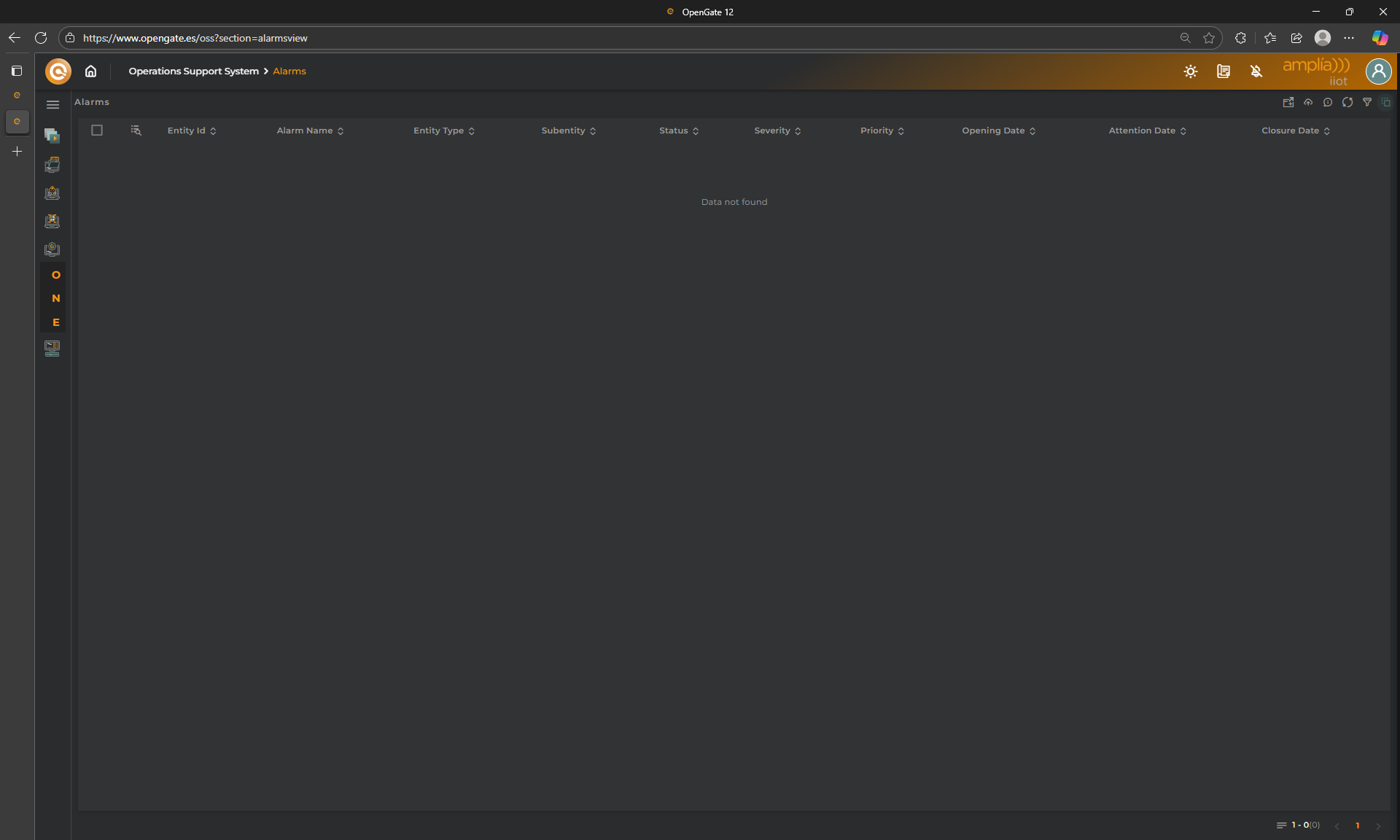Click the alarm filter funnel icon
1400x840 pixels.
click(x=1367, y=103)
